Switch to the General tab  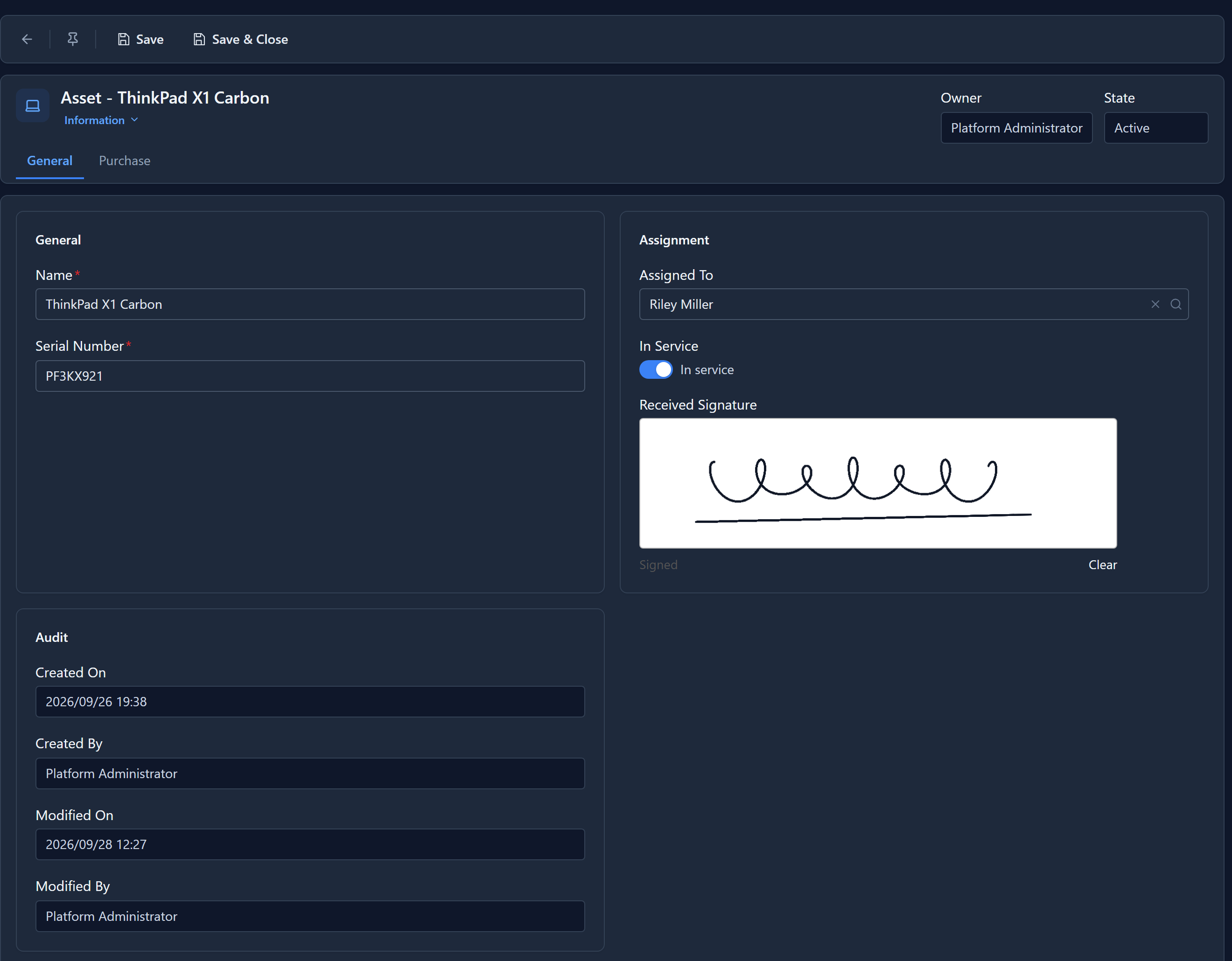(x=49, y=161)
